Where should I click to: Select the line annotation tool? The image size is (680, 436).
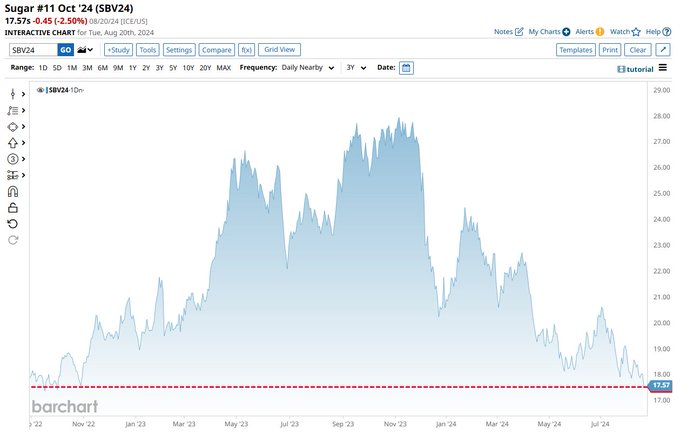click(13, 111)
